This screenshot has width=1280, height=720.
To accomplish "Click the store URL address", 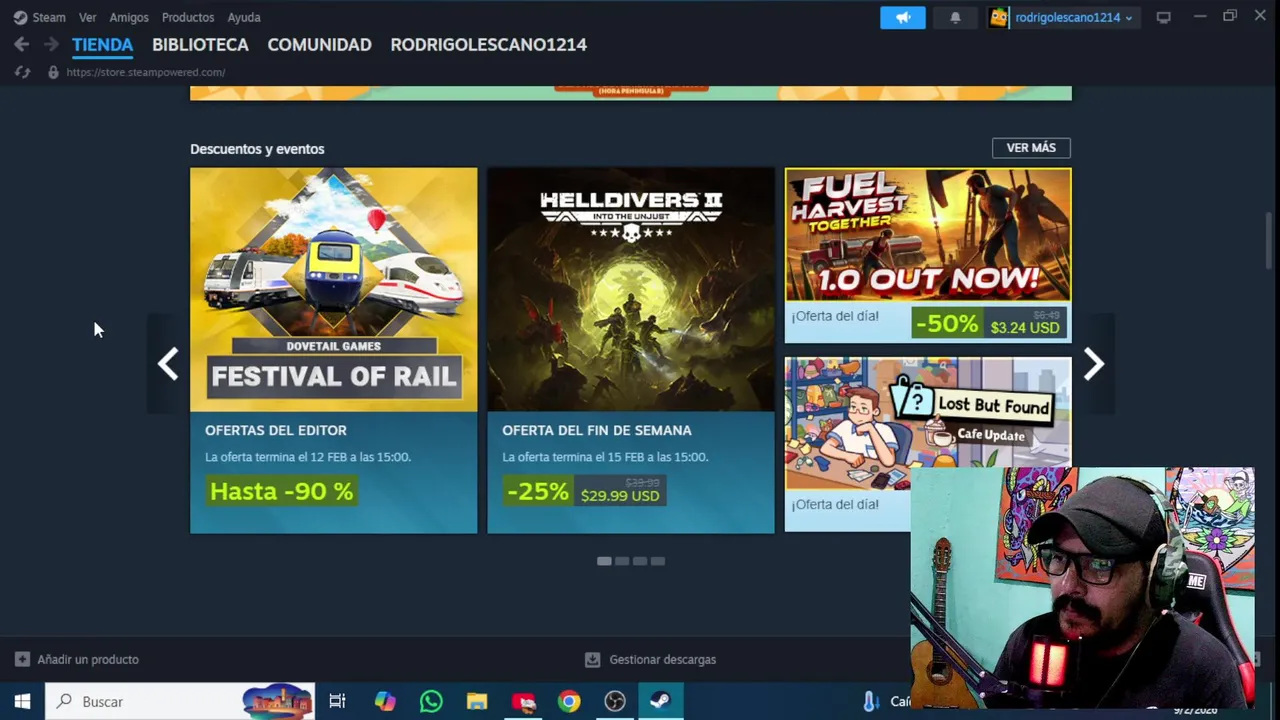I will (146, 72).
